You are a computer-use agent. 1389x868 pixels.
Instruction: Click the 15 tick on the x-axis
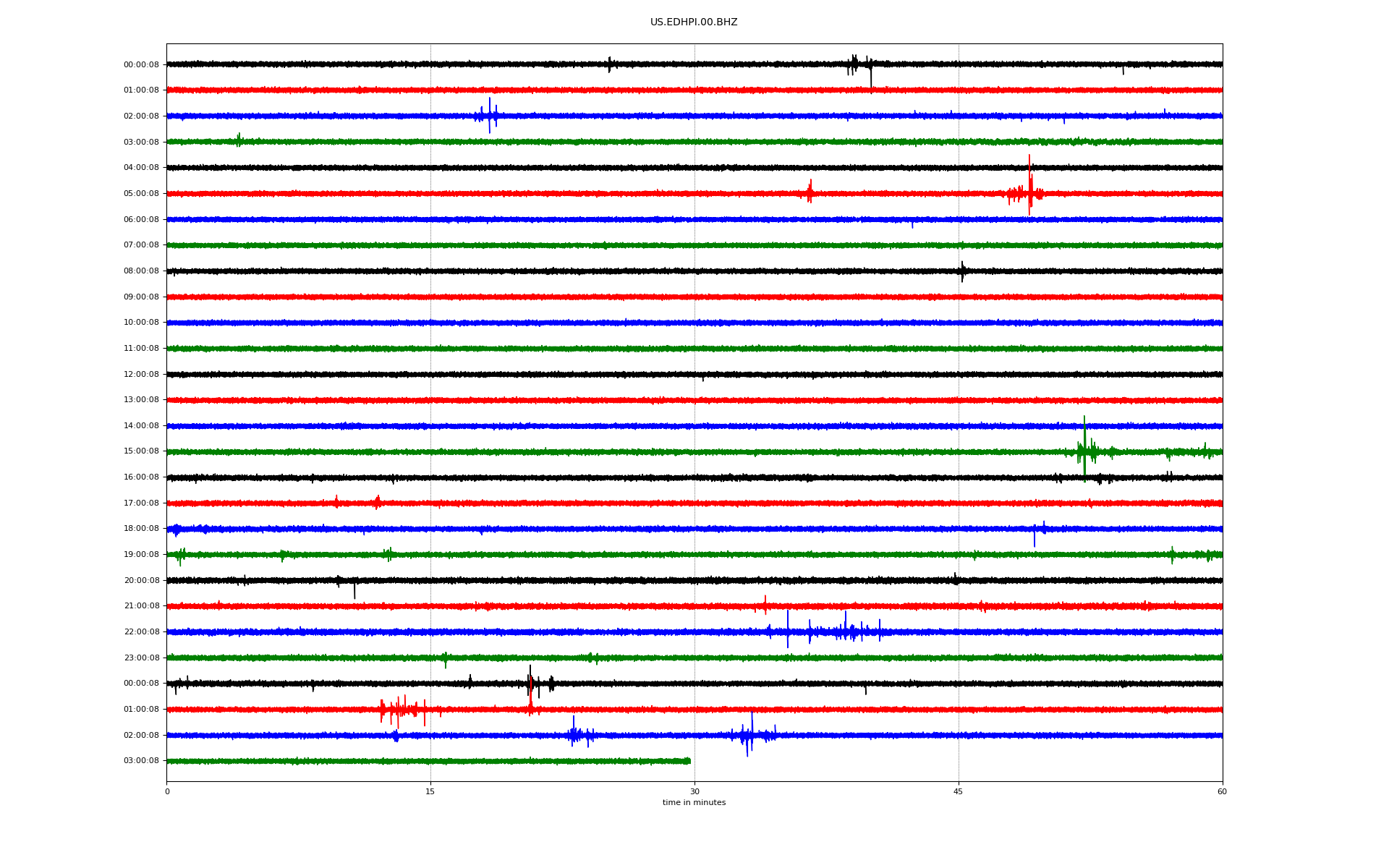coord(430,791)
